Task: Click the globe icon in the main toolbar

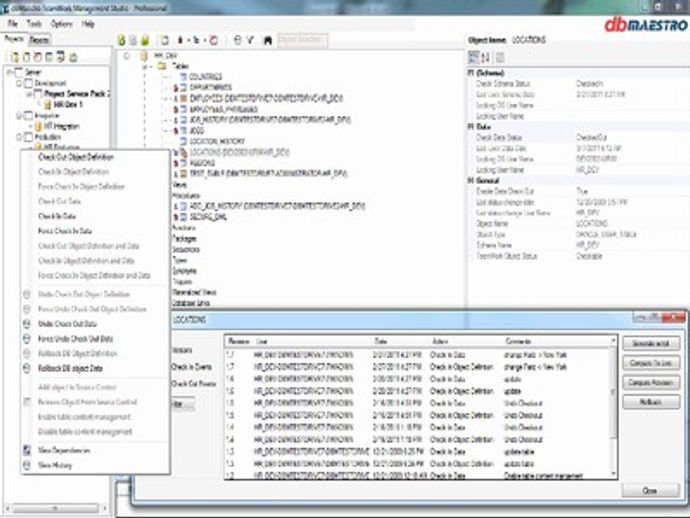Action: (x=238, y=40)
